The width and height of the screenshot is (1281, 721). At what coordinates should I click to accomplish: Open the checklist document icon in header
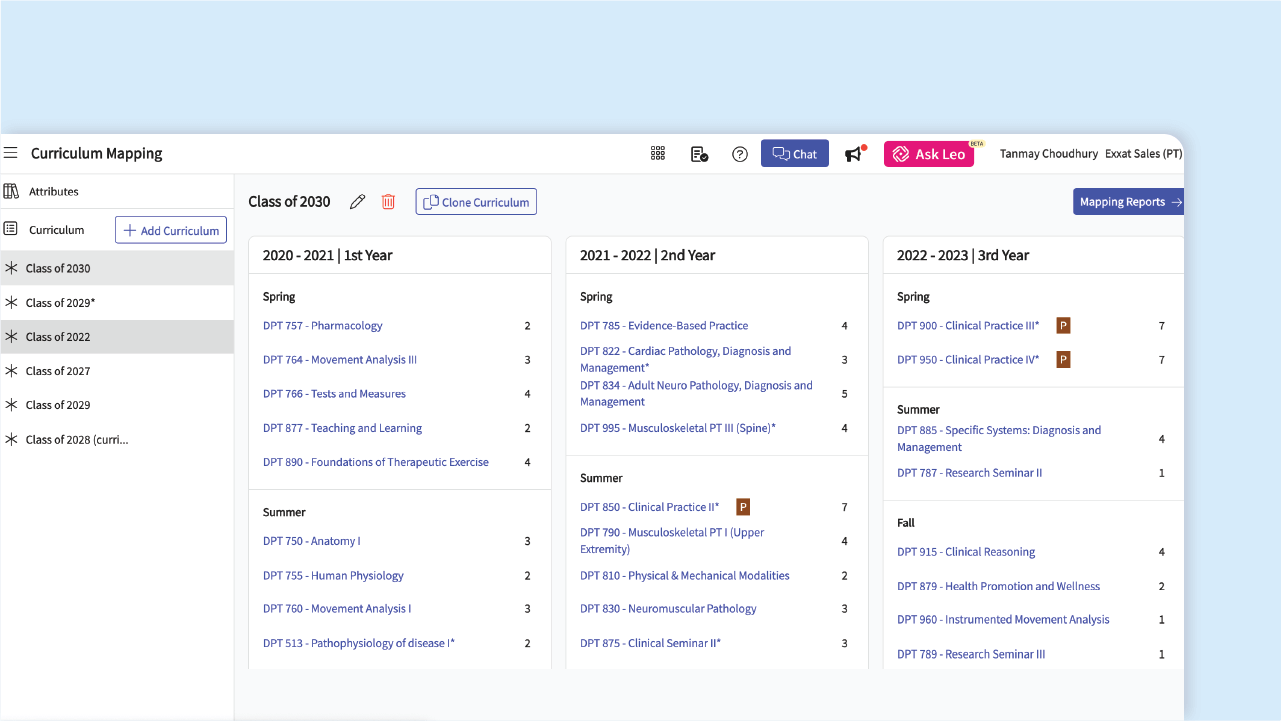tap(700, 154)
